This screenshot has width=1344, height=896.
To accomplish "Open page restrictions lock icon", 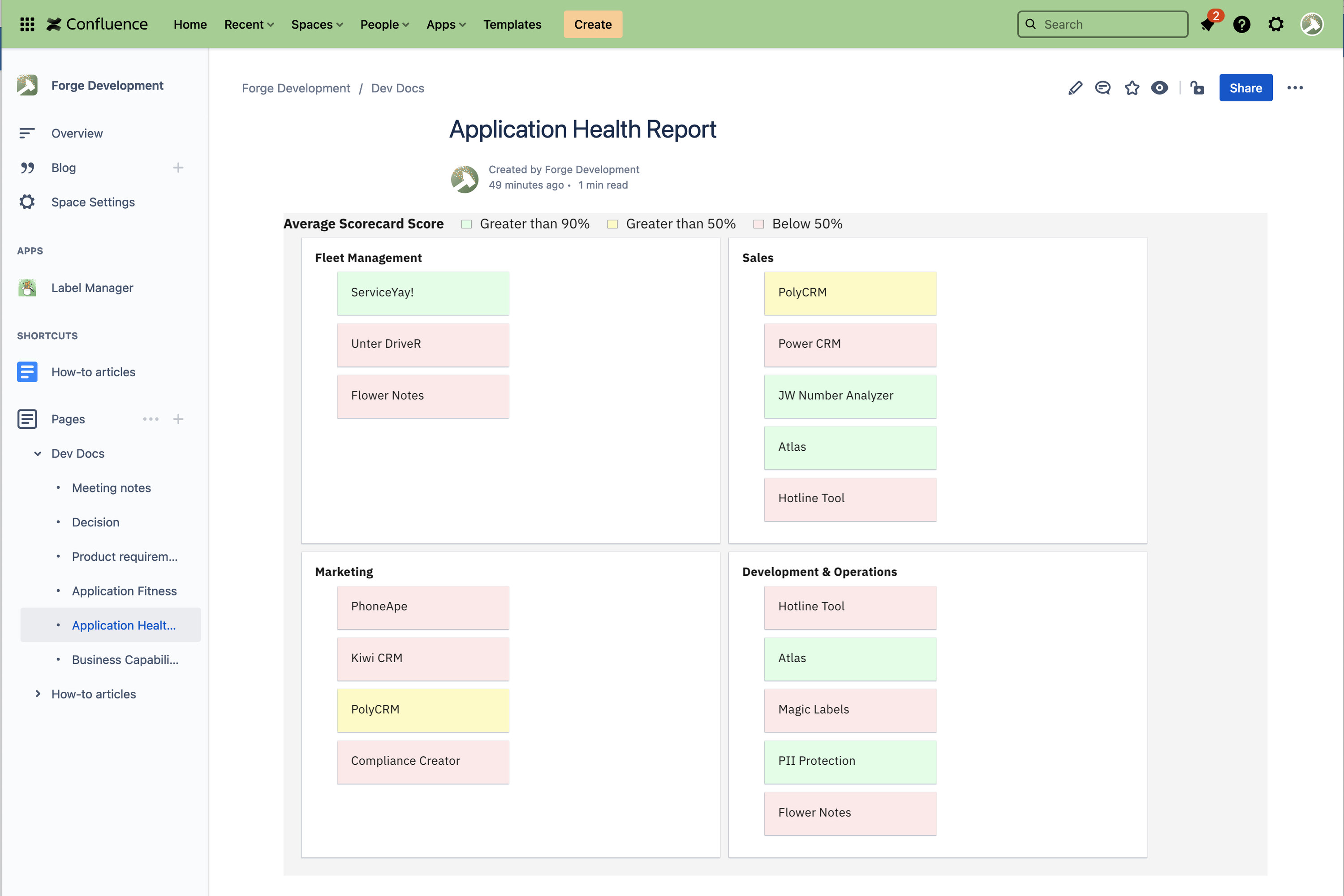I will pyautogui.click(x=1197, y=88).
